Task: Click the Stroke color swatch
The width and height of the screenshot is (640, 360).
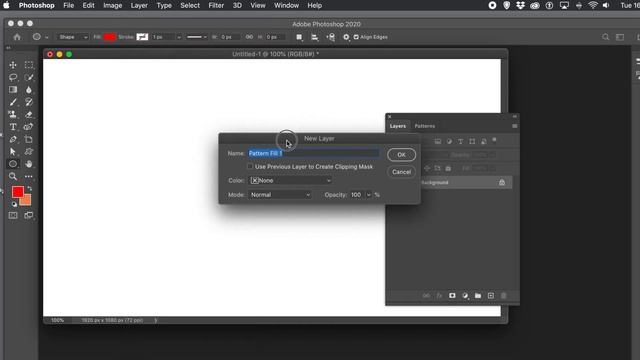Action: pyautogui.click(x=142, y=37)
